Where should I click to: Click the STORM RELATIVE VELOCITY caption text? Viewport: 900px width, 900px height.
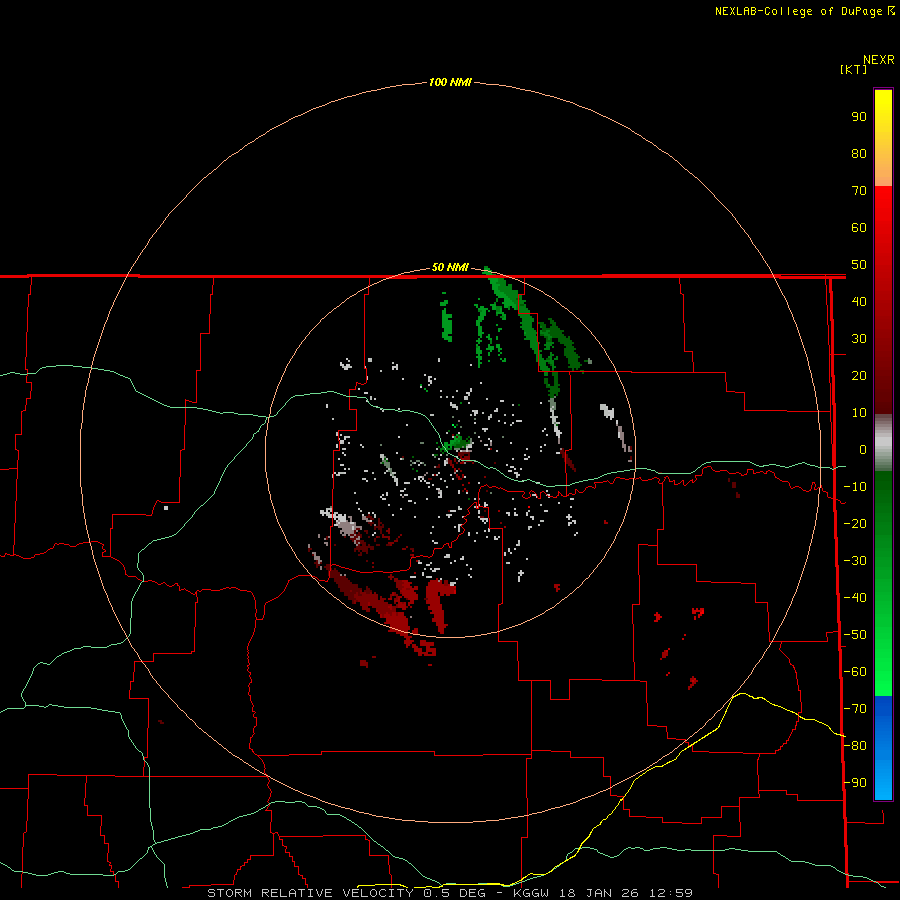(310, 893)
